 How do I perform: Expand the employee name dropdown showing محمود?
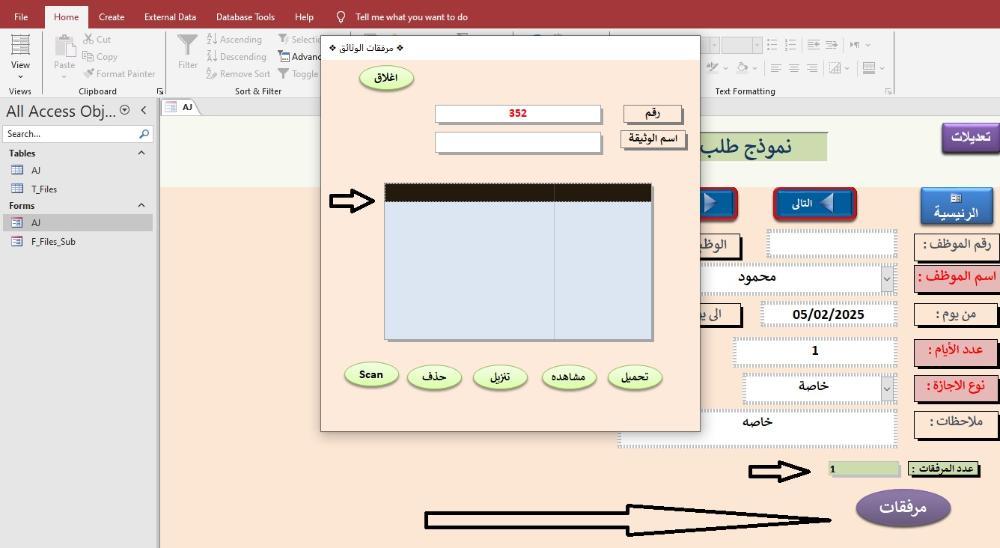887,278
